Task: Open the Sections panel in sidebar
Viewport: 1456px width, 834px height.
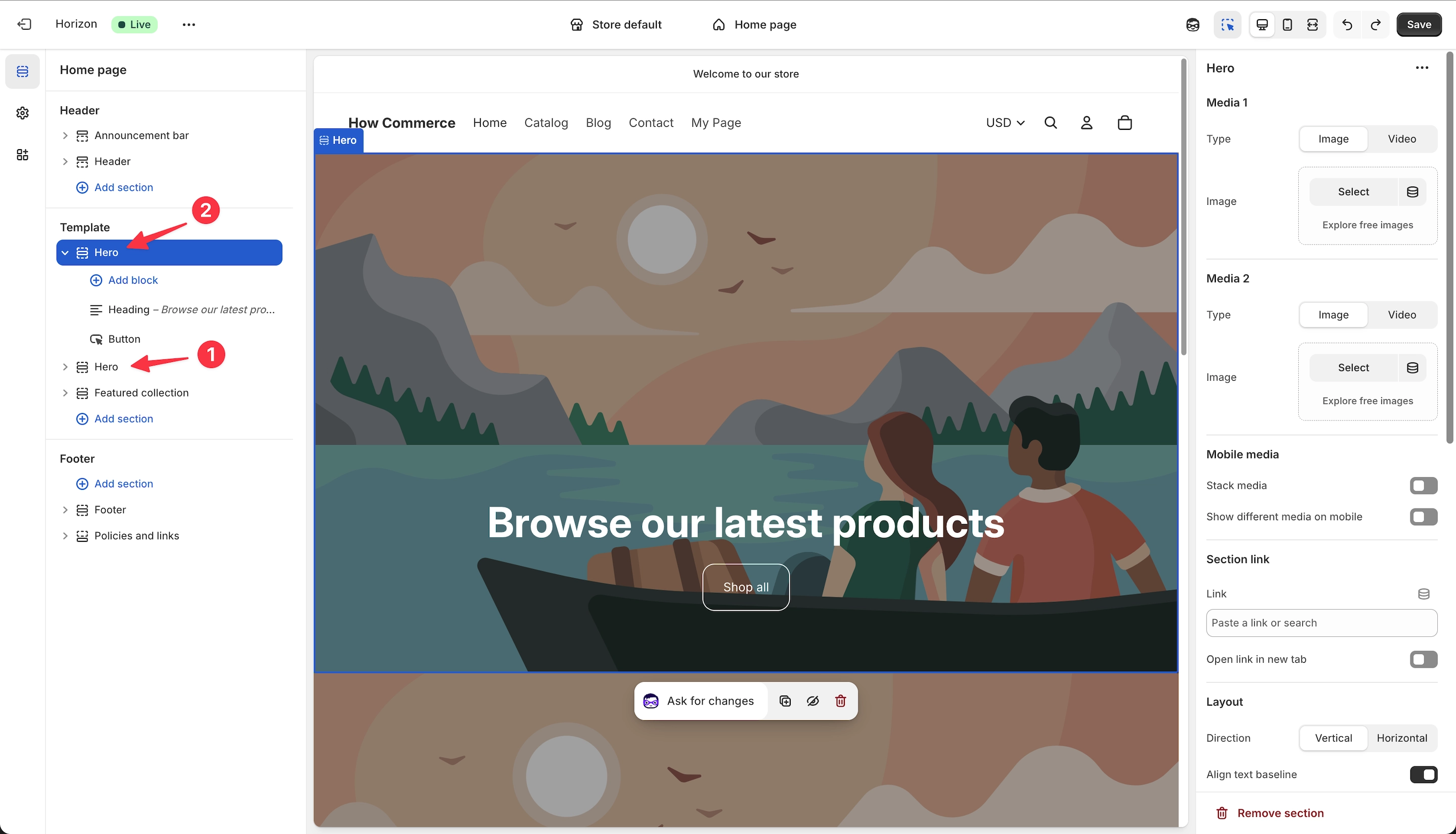Action: click(22, 72)
